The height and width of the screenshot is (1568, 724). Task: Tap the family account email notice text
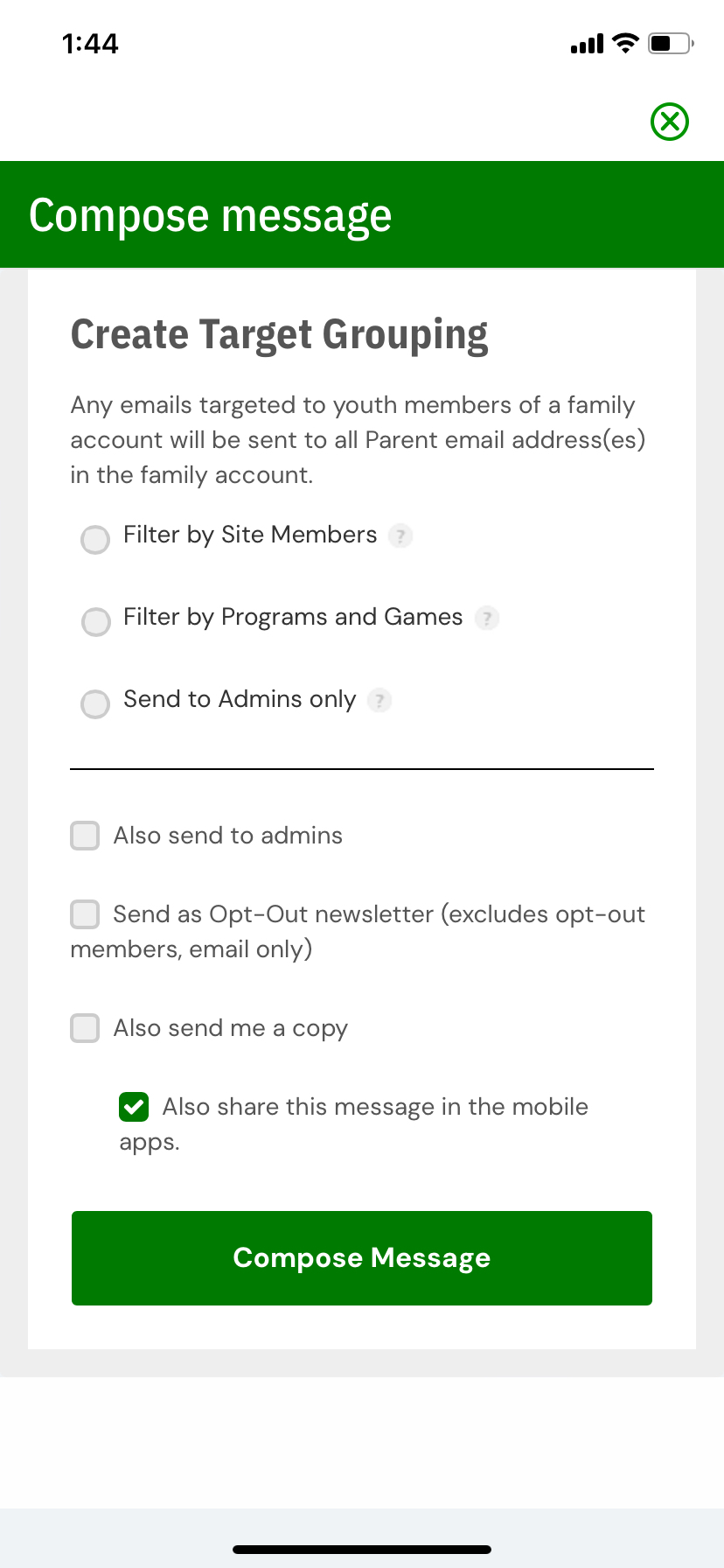[x=358, y=440]
